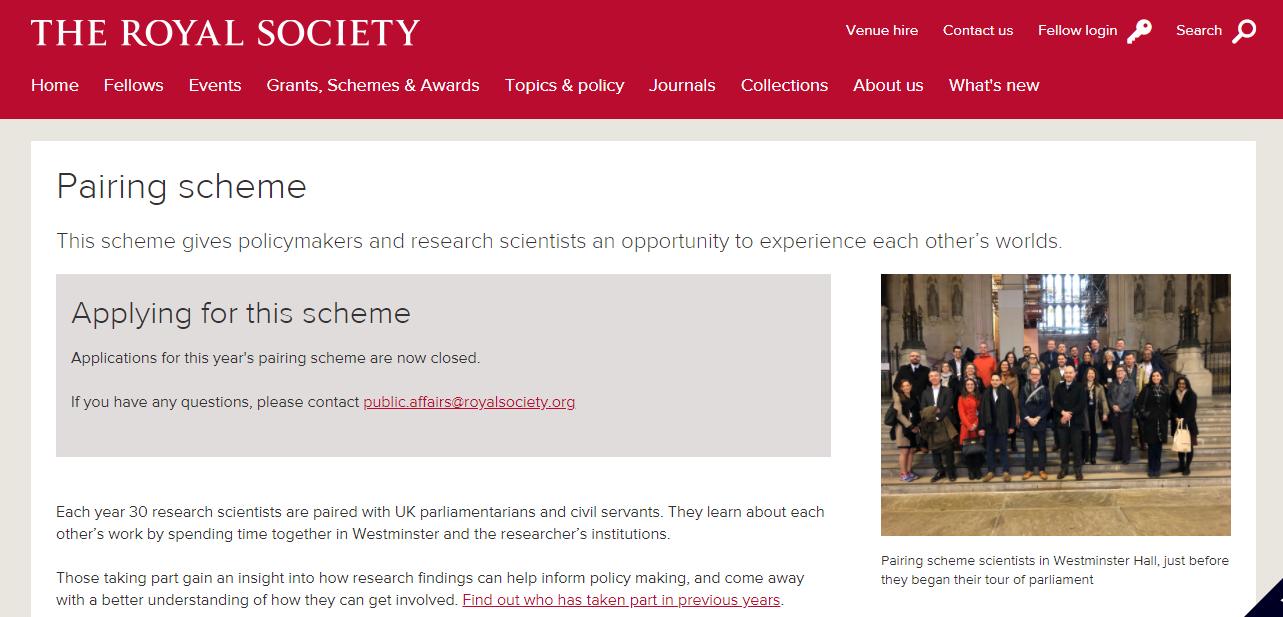Screen dimensions: 1283x617
Task: Click the Search text label
Action: click(x=1199, y=31)
